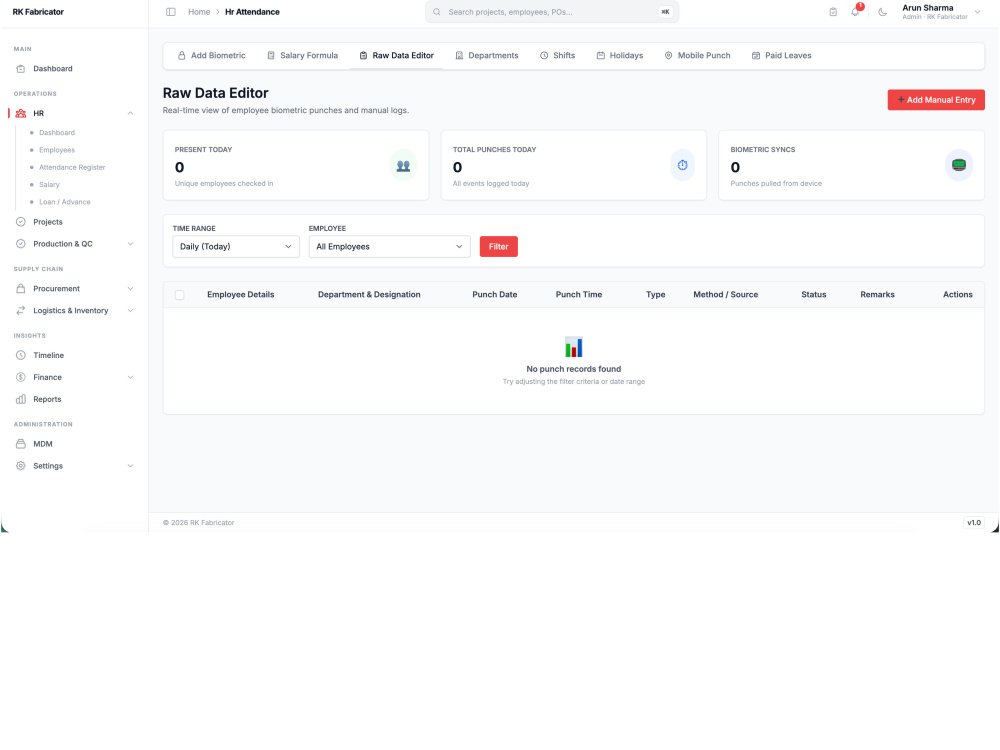Click the Procurement bag icon

(20, 288)
